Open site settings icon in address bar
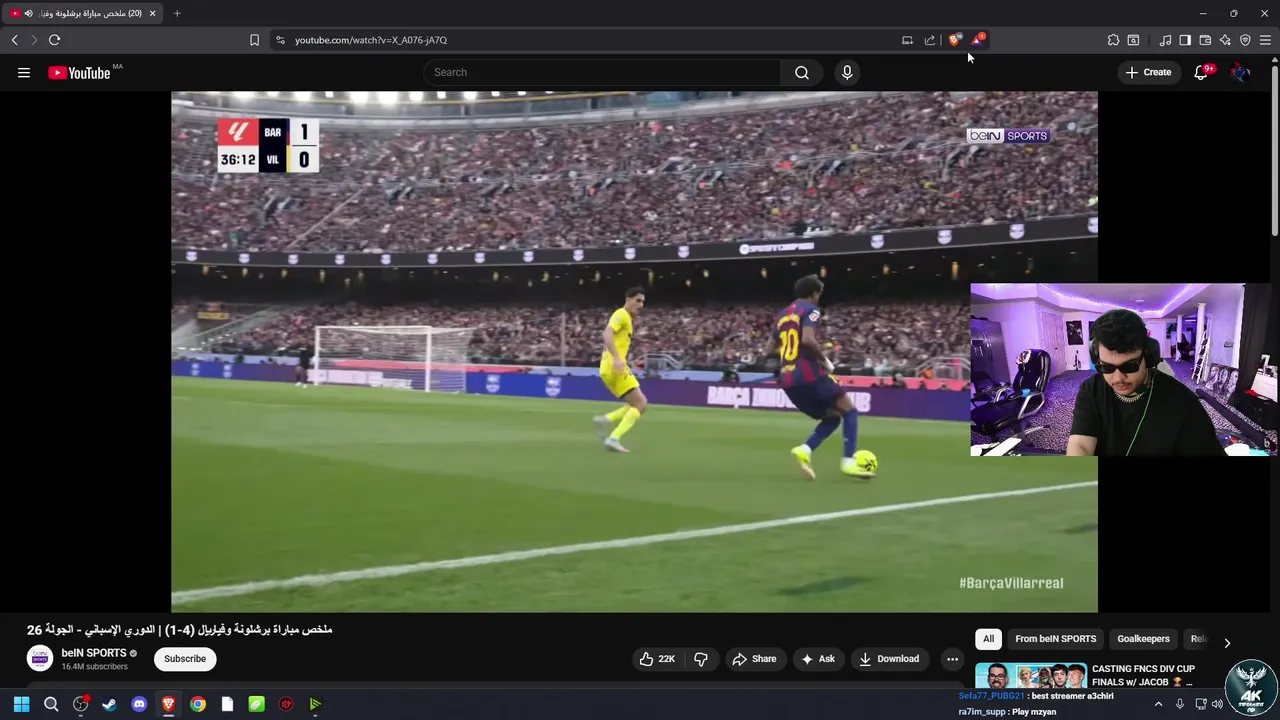Viewport: 1280px width, 720px height. coord(280,40)
